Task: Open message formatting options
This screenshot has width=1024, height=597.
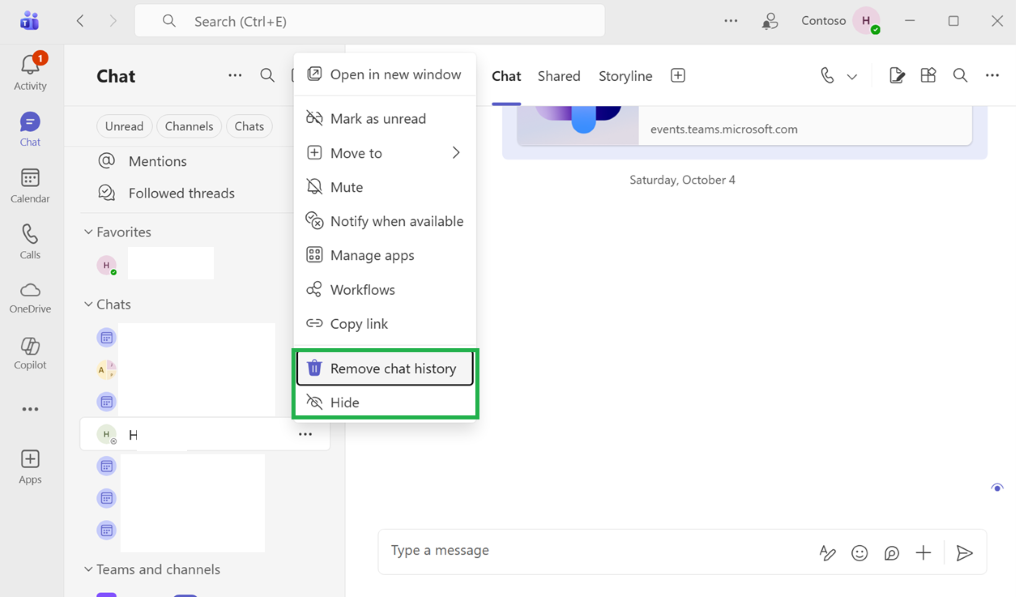Action: point(827,553)
